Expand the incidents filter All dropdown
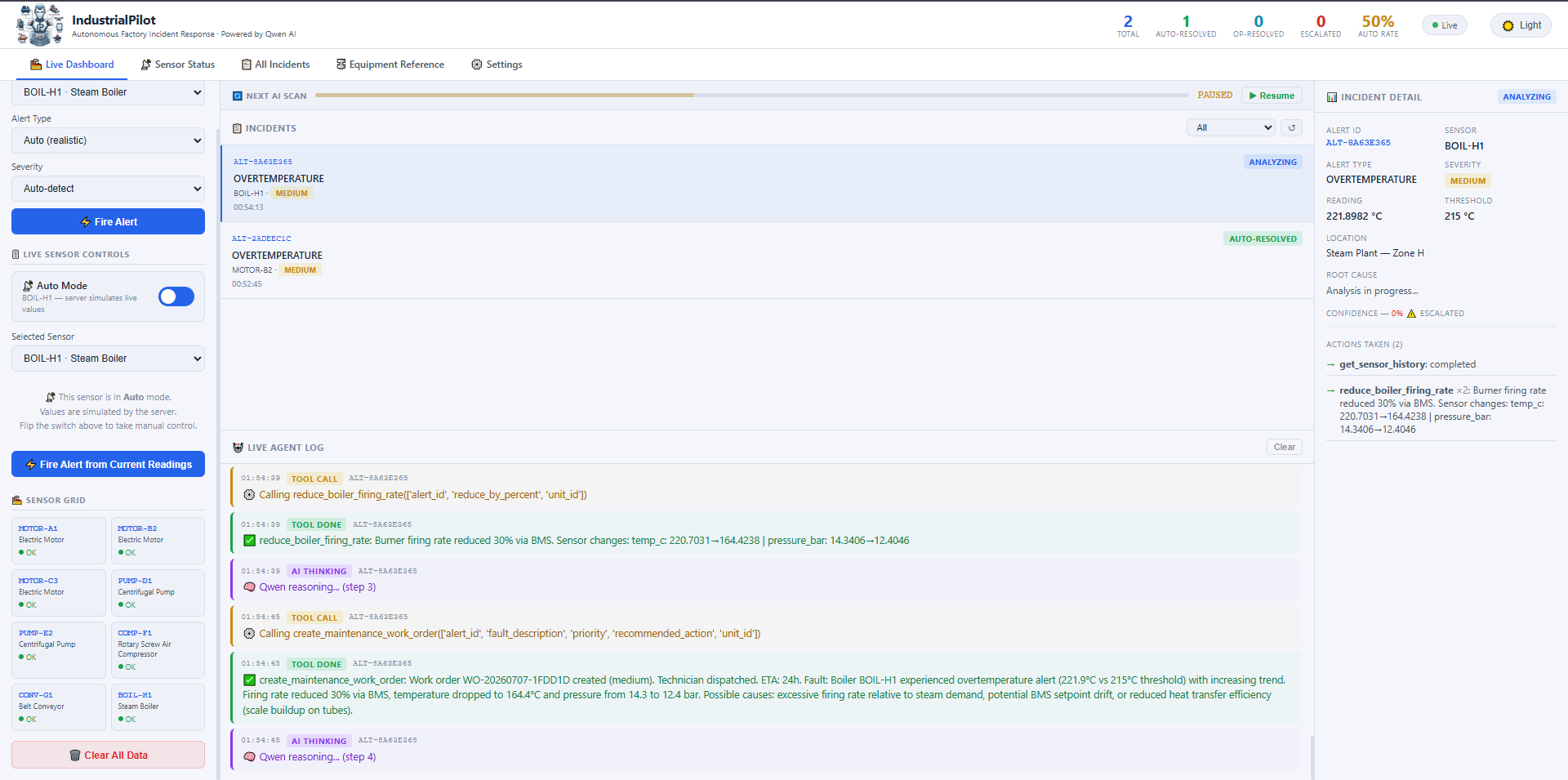1568x780 pixels. click(x=1231, y=127)
